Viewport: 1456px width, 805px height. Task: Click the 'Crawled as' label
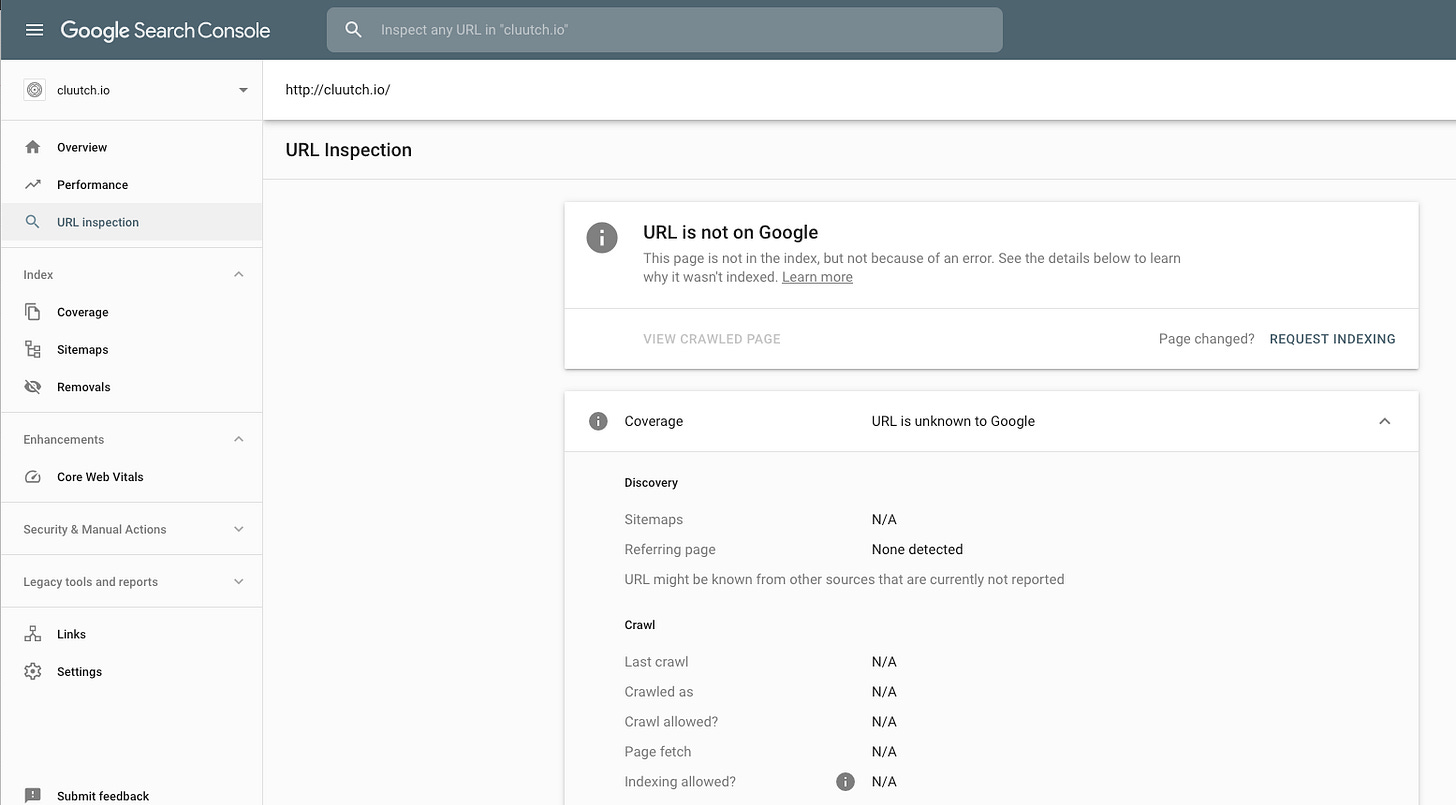coord(659,692)
